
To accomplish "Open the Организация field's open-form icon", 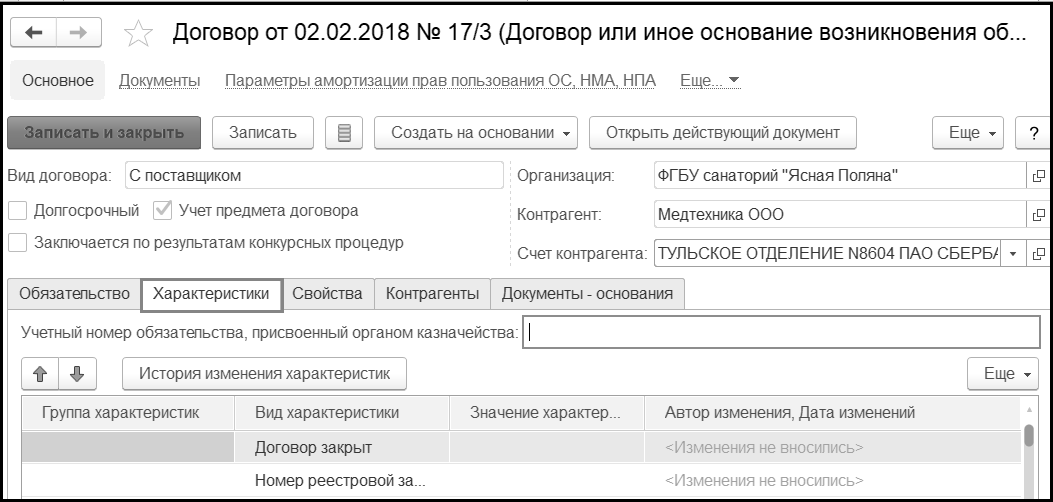I will [1036, 176].
